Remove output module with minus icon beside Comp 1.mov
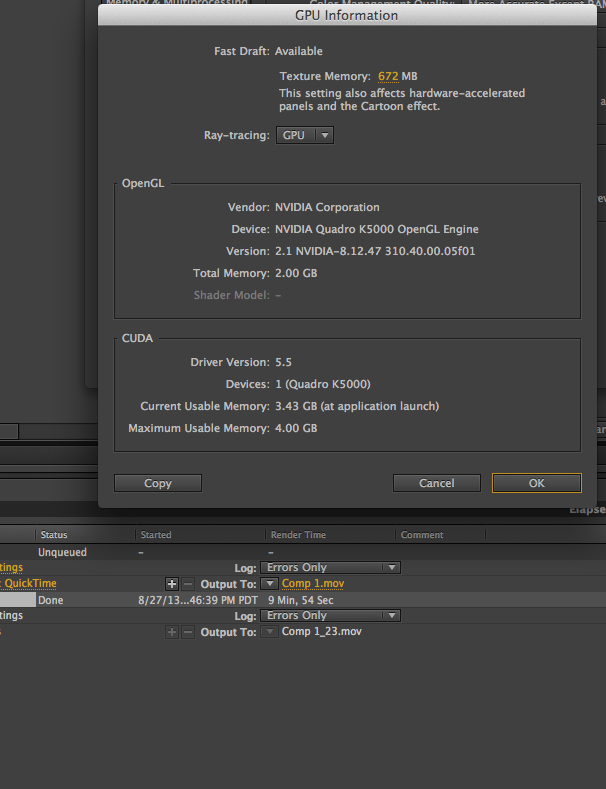 point(188,584)
